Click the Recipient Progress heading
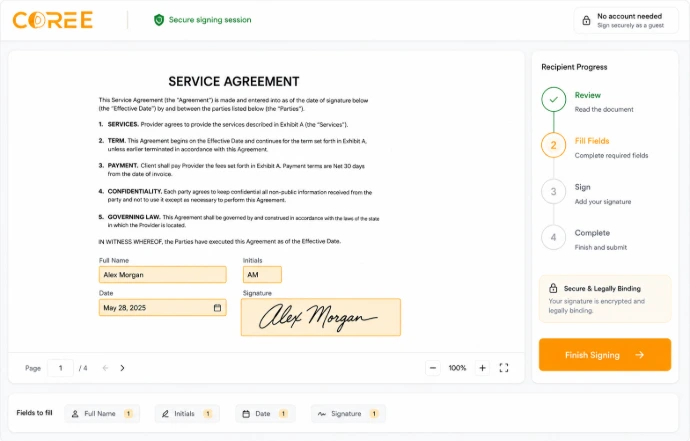Viewport: 690px width, 441px height. 574,67
